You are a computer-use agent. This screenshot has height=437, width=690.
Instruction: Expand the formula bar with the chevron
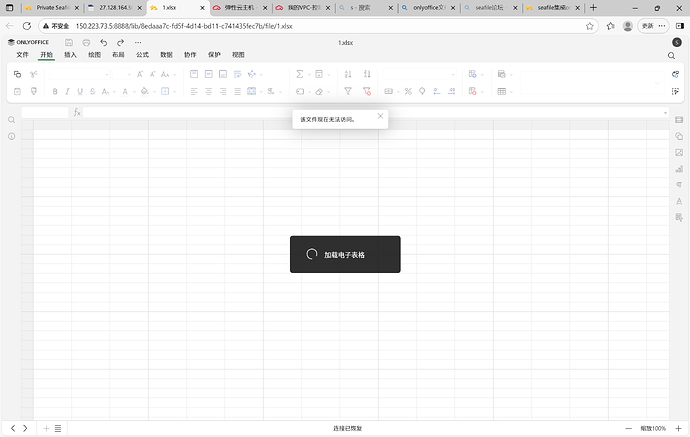pos(665,112)
